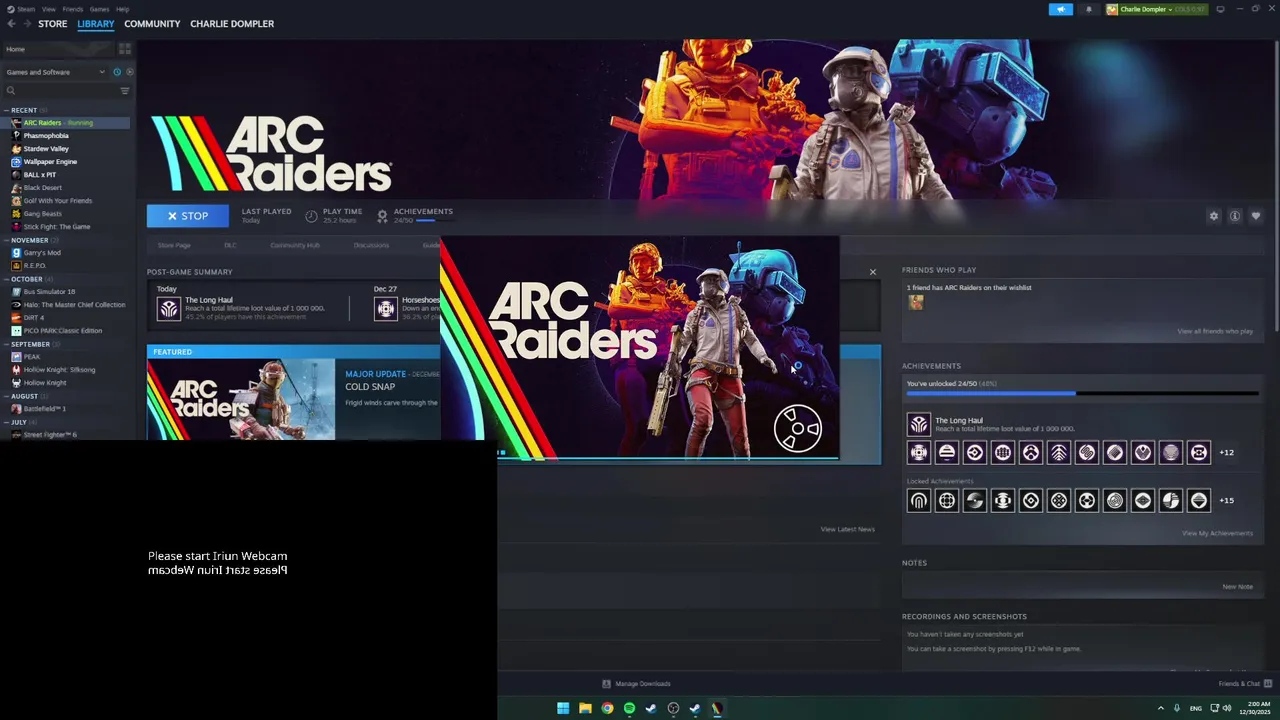Open the CHARLIE DOMPLER profile tab
1280x720 pixels.
[232, 24]
